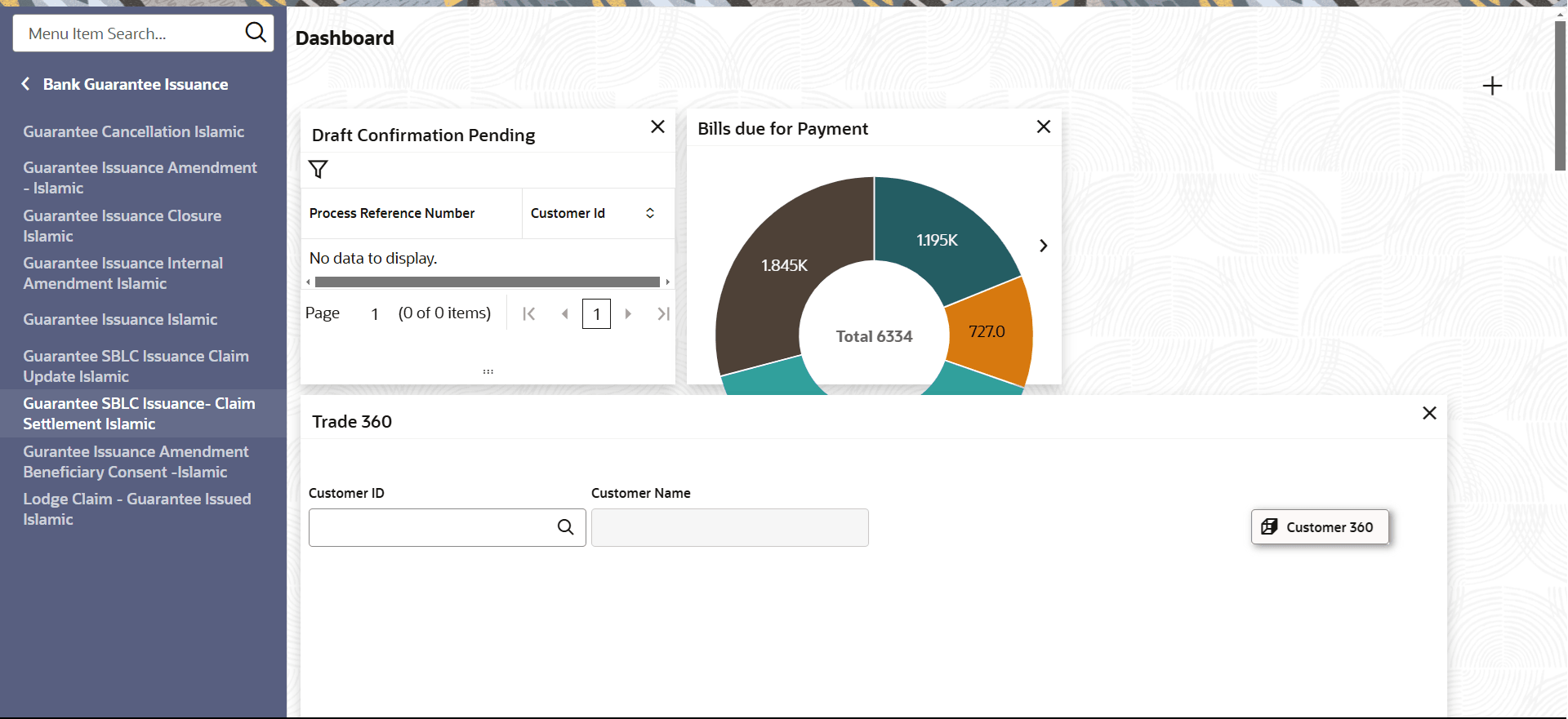Go to the first page of the table
Screen dimensions: 1568x719
click(x=529, y=313)
